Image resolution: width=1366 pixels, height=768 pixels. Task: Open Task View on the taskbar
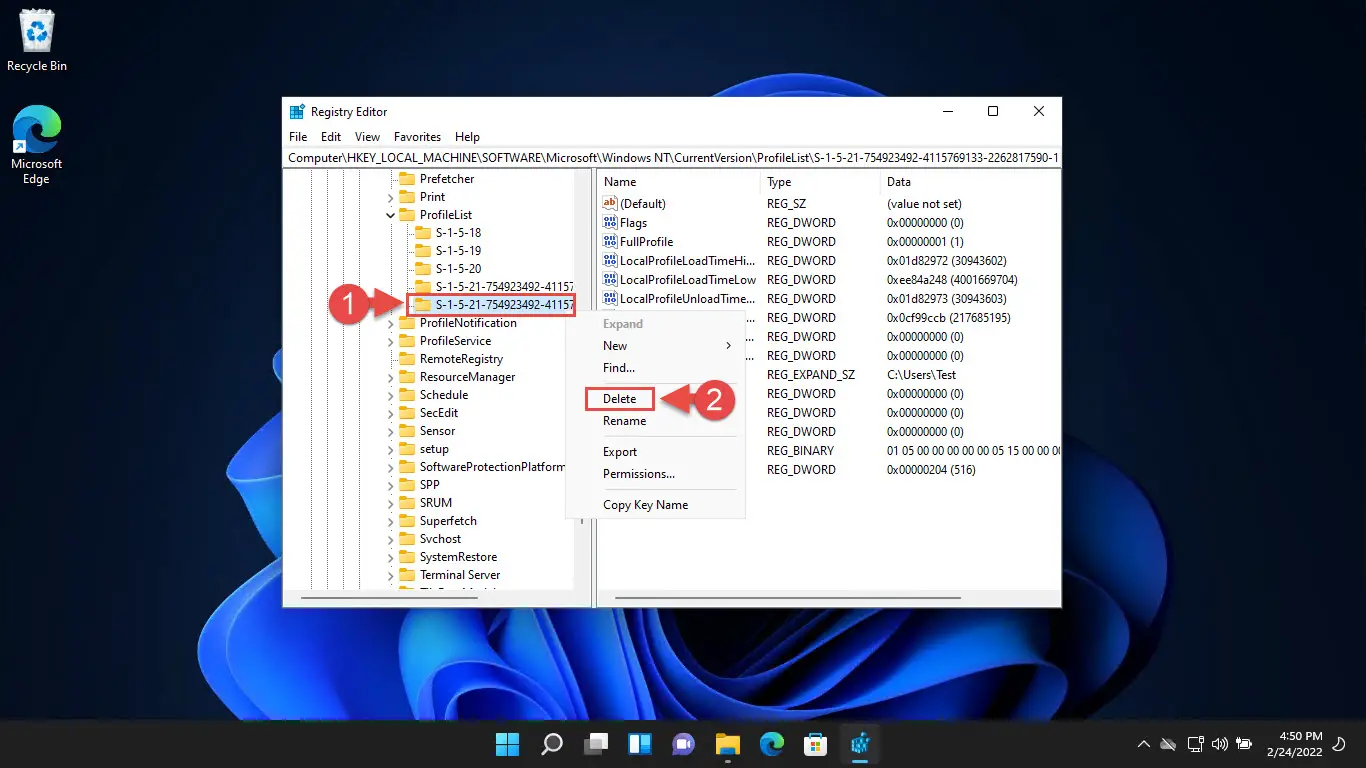596,744
